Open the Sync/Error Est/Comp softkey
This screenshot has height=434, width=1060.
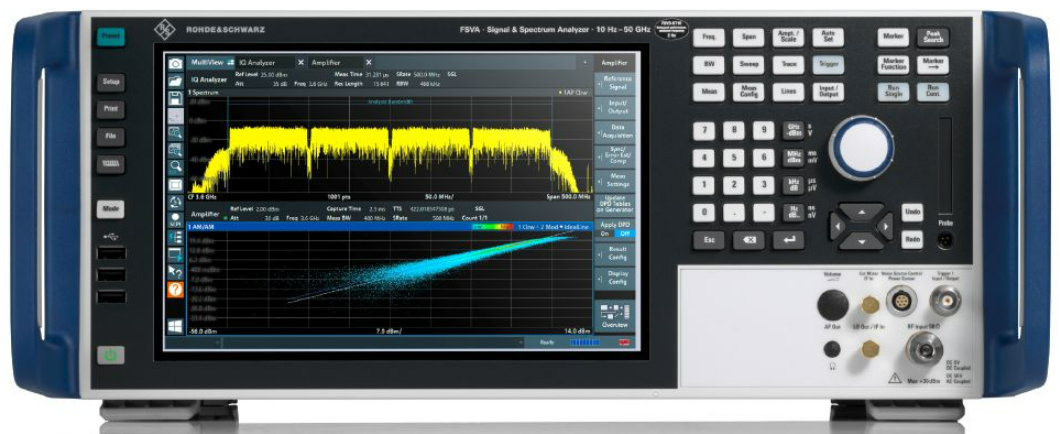(x=615, y=155)
